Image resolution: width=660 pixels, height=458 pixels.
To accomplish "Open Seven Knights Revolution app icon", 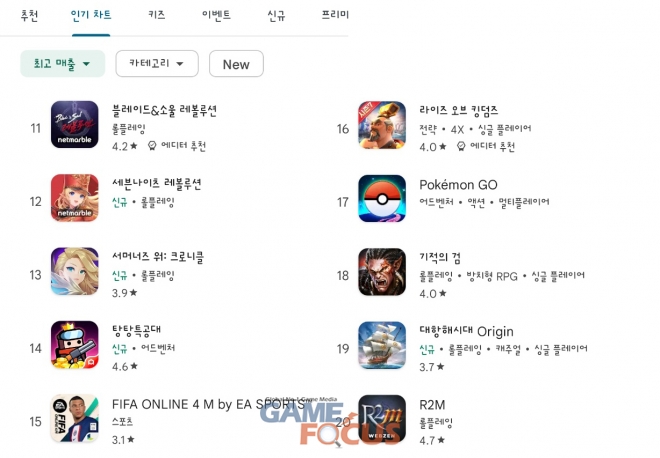I will [75, 198].
